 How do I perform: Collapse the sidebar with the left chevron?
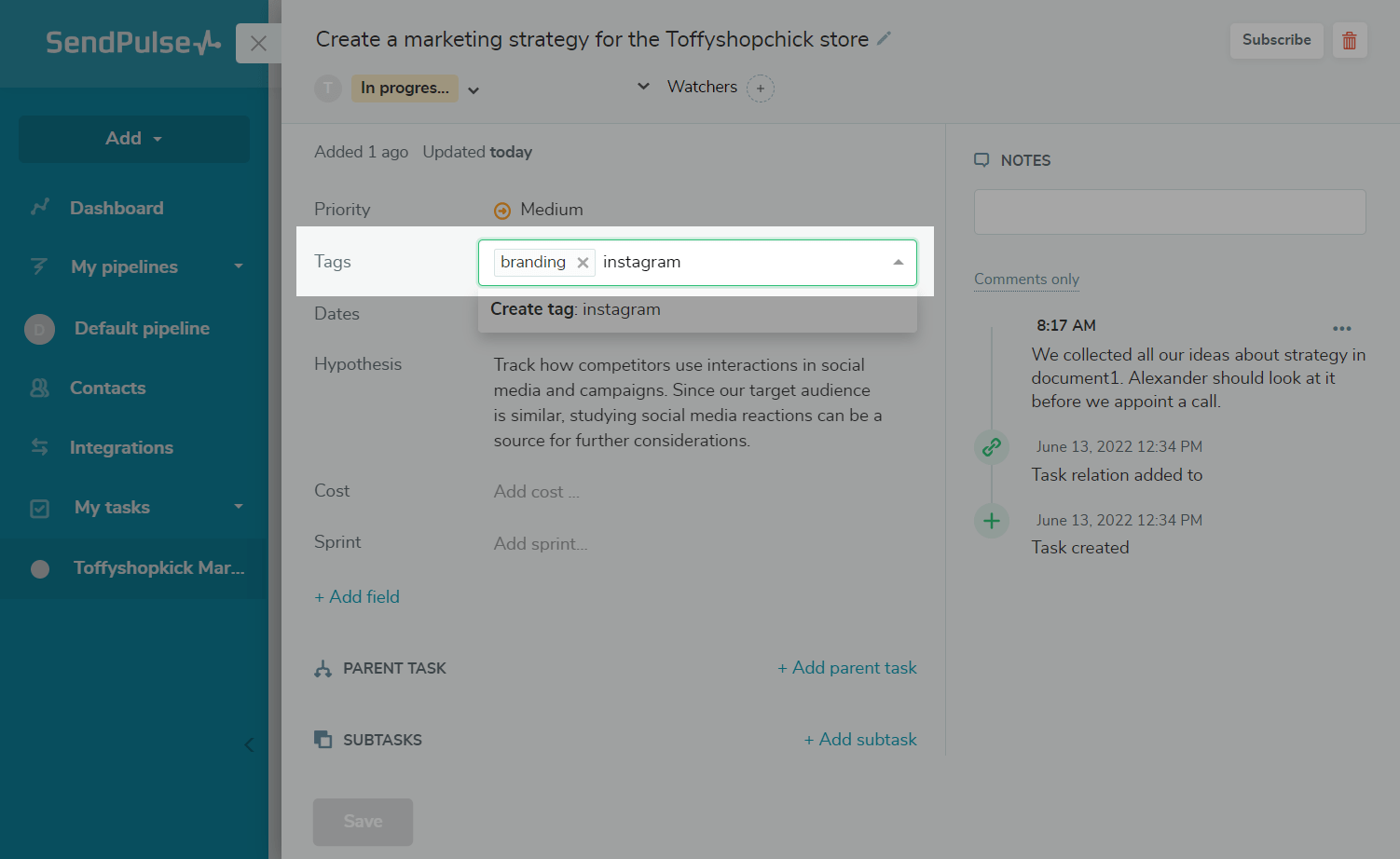click(x=249, y=744)
